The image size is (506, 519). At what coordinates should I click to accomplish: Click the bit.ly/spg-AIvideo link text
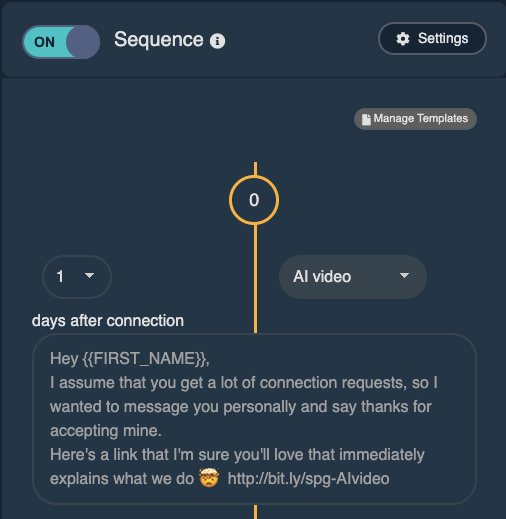click(x=308, y=479)
